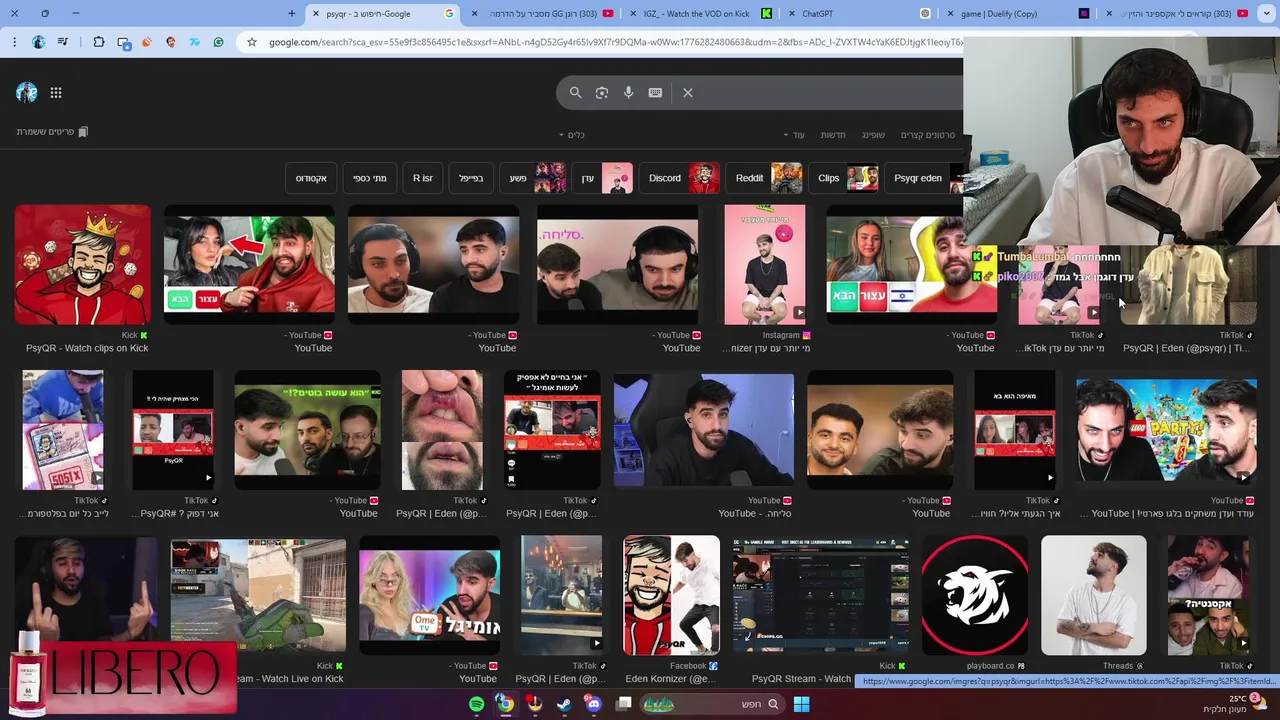Open the Google apps grid icon
This screenshot has height=720, width=1280.
point(56,92)
